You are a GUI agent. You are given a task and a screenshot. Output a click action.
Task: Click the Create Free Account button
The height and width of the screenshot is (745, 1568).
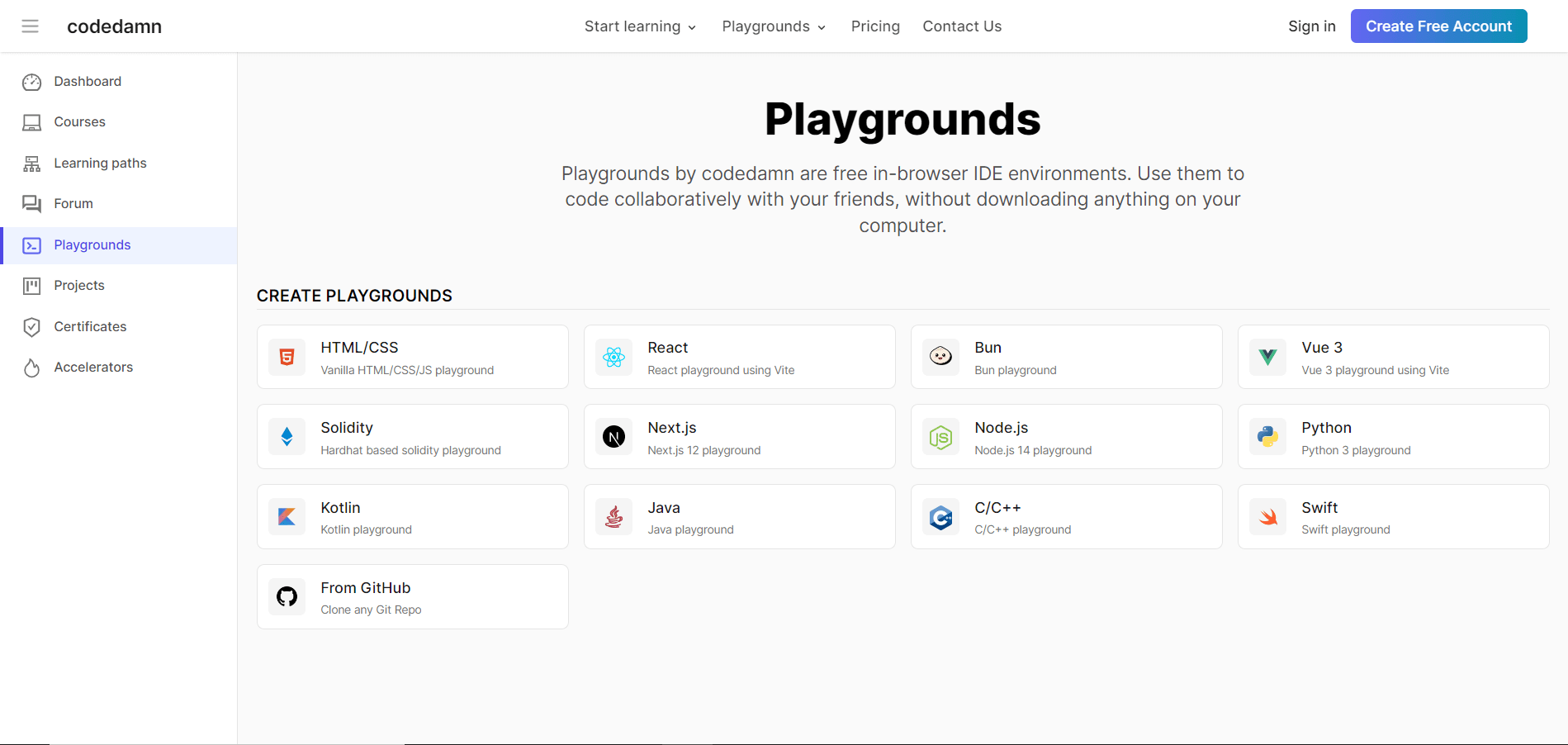pyautogui.click(x=1438, y=26)
